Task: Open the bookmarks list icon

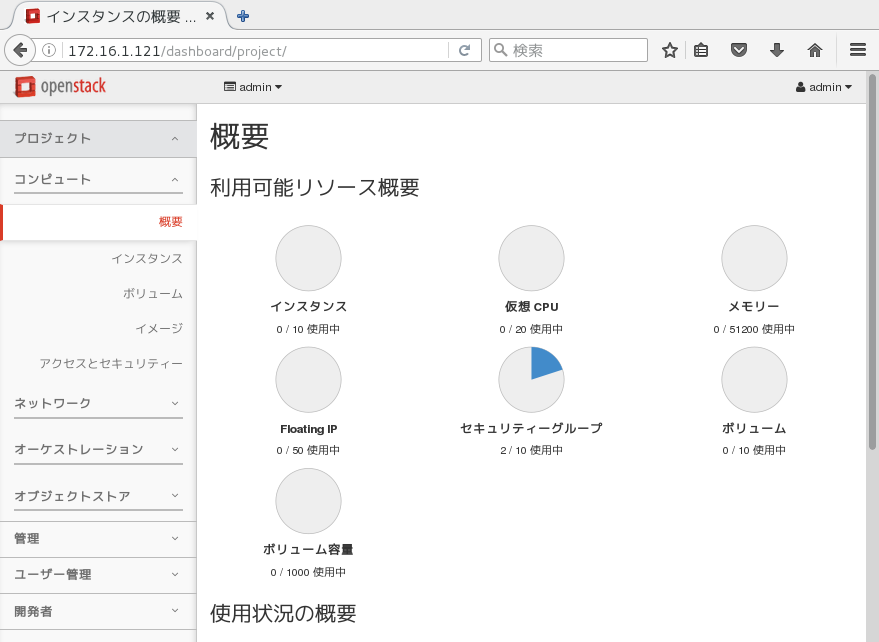Action: (x=702, y=50)
